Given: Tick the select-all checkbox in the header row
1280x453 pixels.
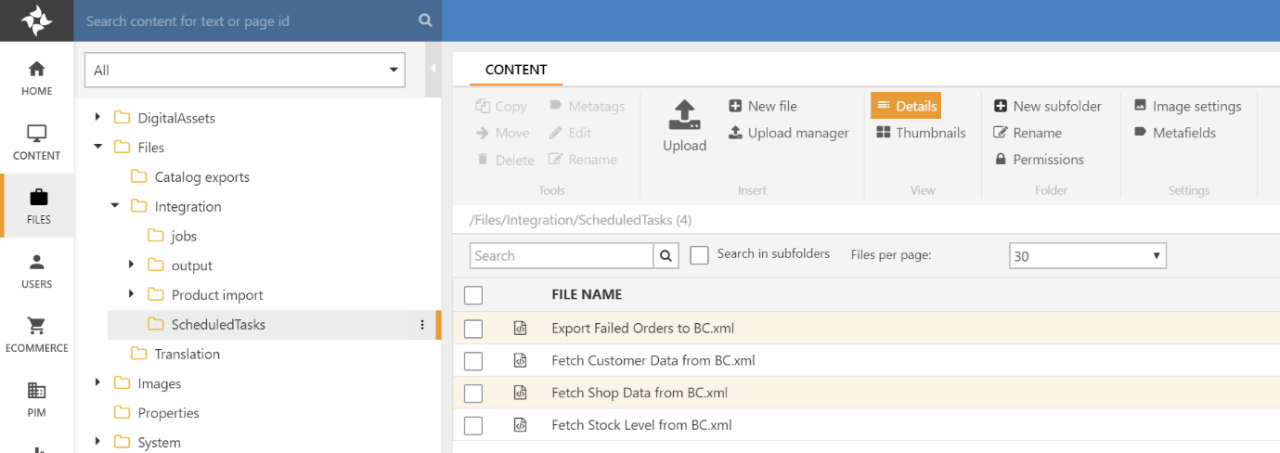Looking at the screenshot, I should click(473, 295).
